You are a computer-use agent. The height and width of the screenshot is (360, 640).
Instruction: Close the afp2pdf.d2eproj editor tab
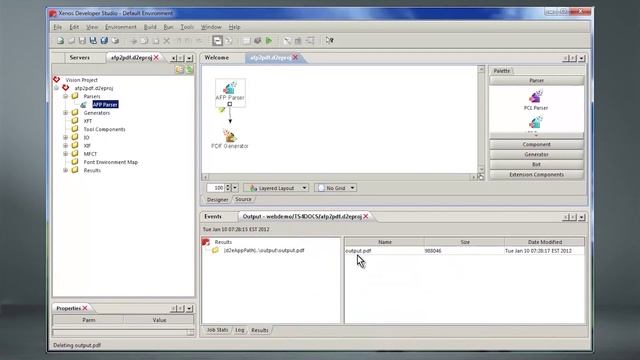click(x=295, y=58)
